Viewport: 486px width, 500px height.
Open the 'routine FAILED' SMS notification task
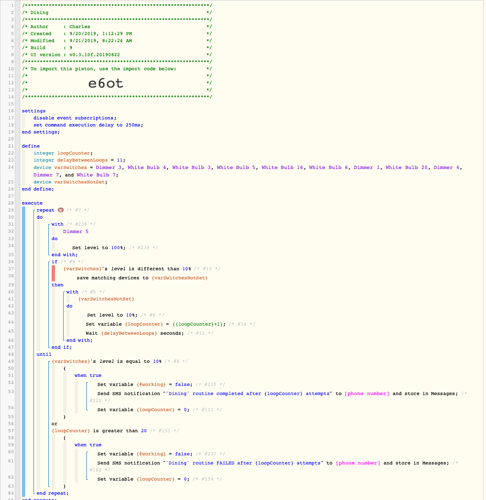tap(273, 463)
